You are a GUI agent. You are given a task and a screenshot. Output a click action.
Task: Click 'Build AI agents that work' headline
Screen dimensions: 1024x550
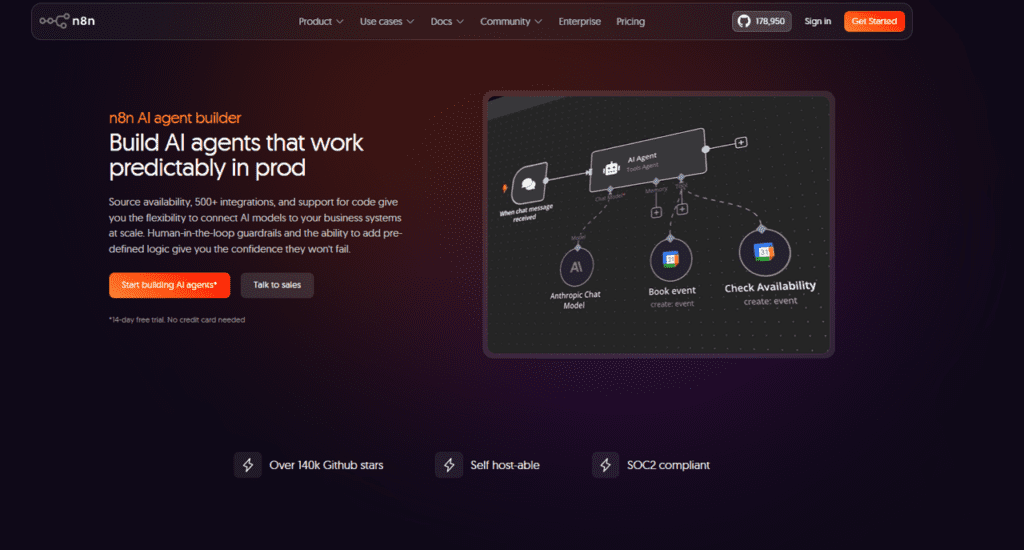click(x=236, y=142)
